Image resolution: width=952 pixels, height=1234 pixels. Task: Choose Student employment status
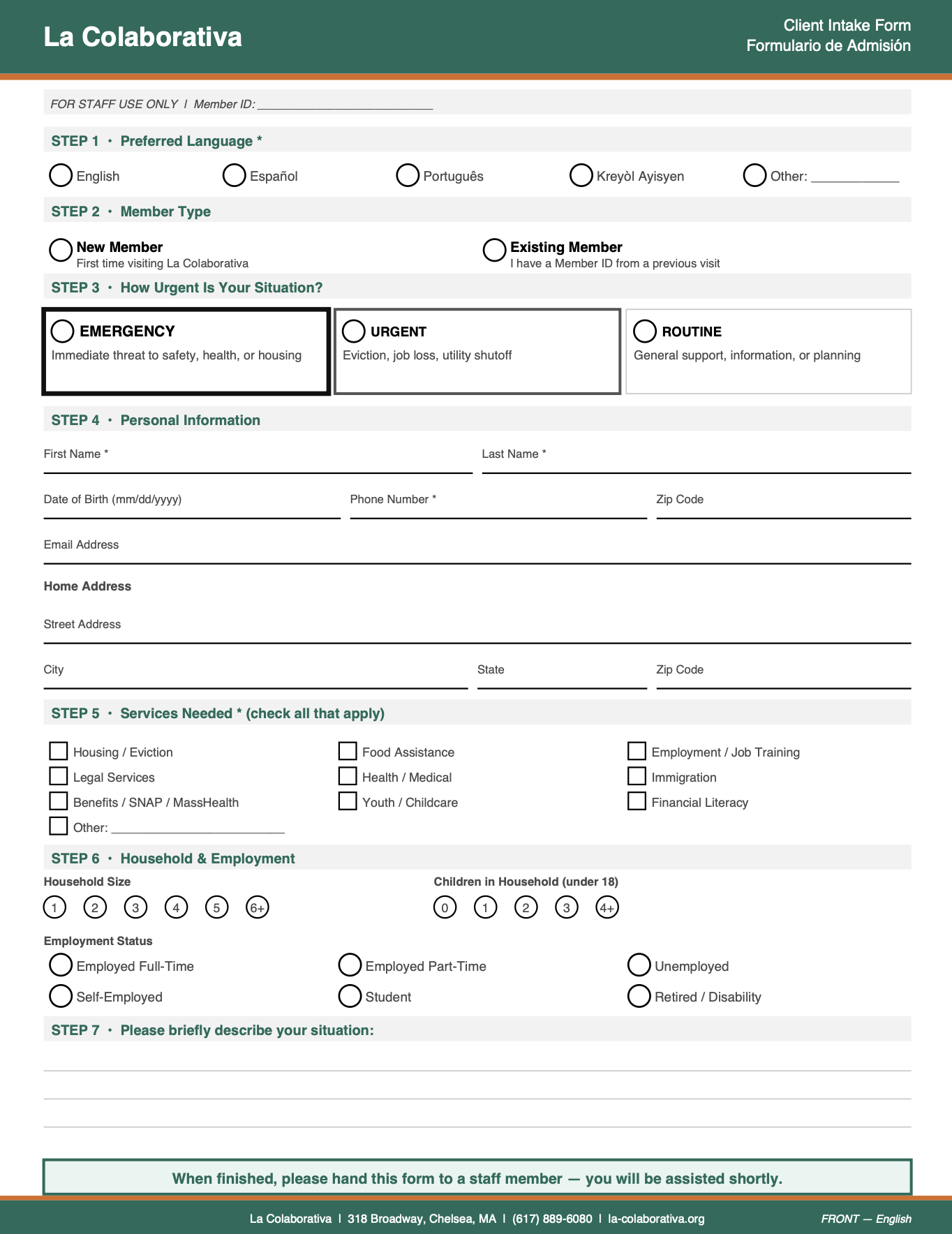(x=350, y=996)
